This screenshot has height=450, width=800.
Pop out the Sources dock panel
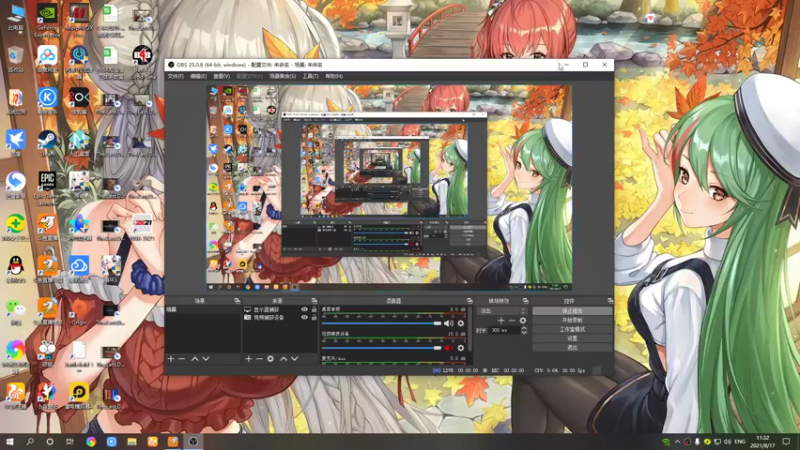[314, 301]
